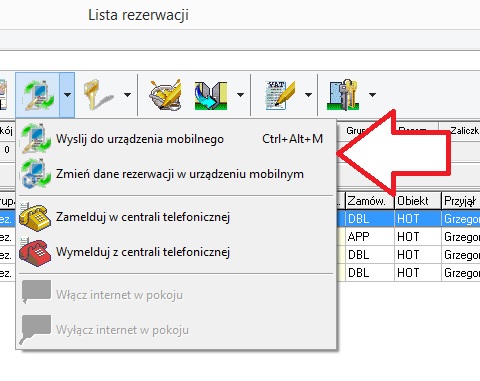The image size is (480, 381).
Task: Click the Zamów. column header
Action: point(370,201)
